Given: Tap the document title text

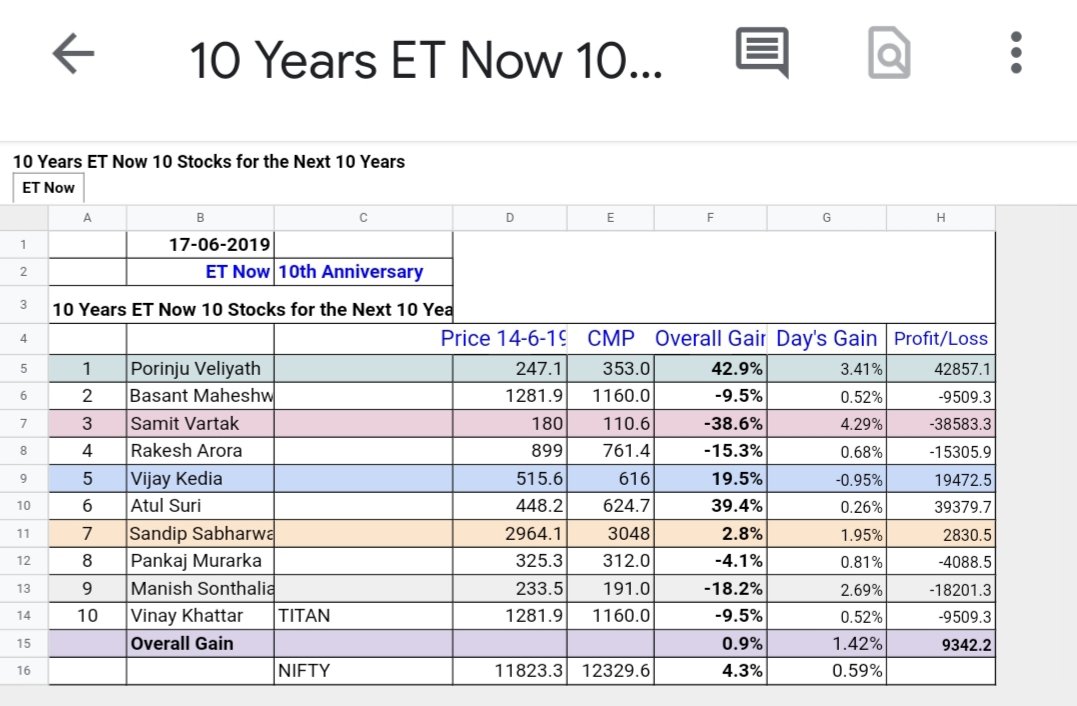Looking at the screenshot, I should coord(425,59).
